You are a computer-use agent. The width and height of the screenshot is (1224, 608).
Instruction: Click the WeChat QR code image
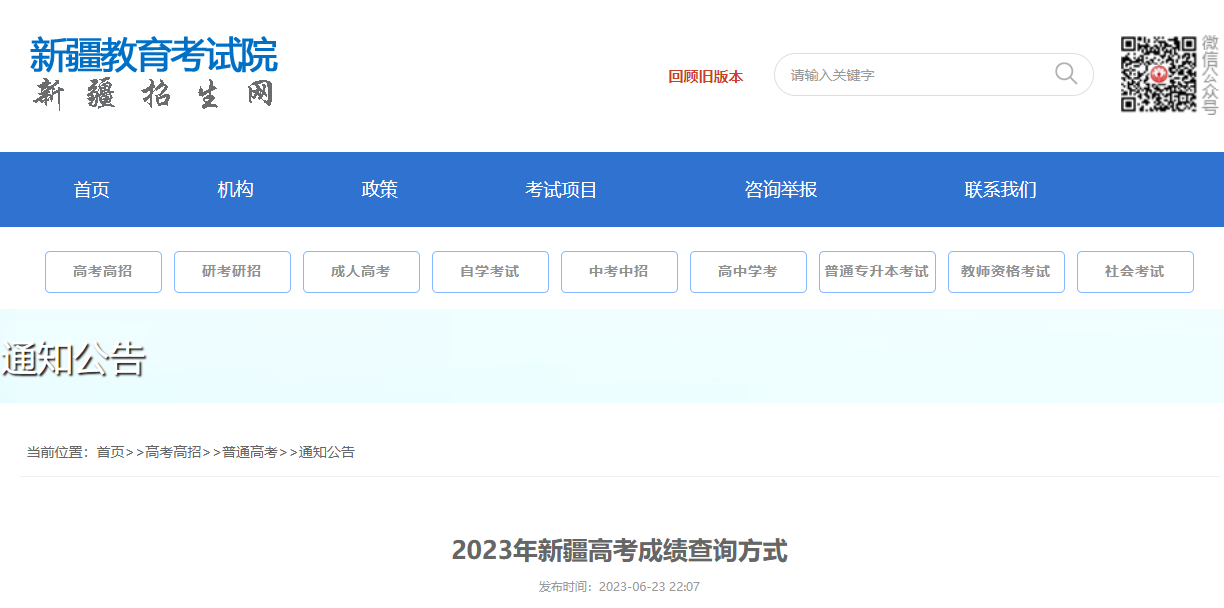tap(1158, 74)
